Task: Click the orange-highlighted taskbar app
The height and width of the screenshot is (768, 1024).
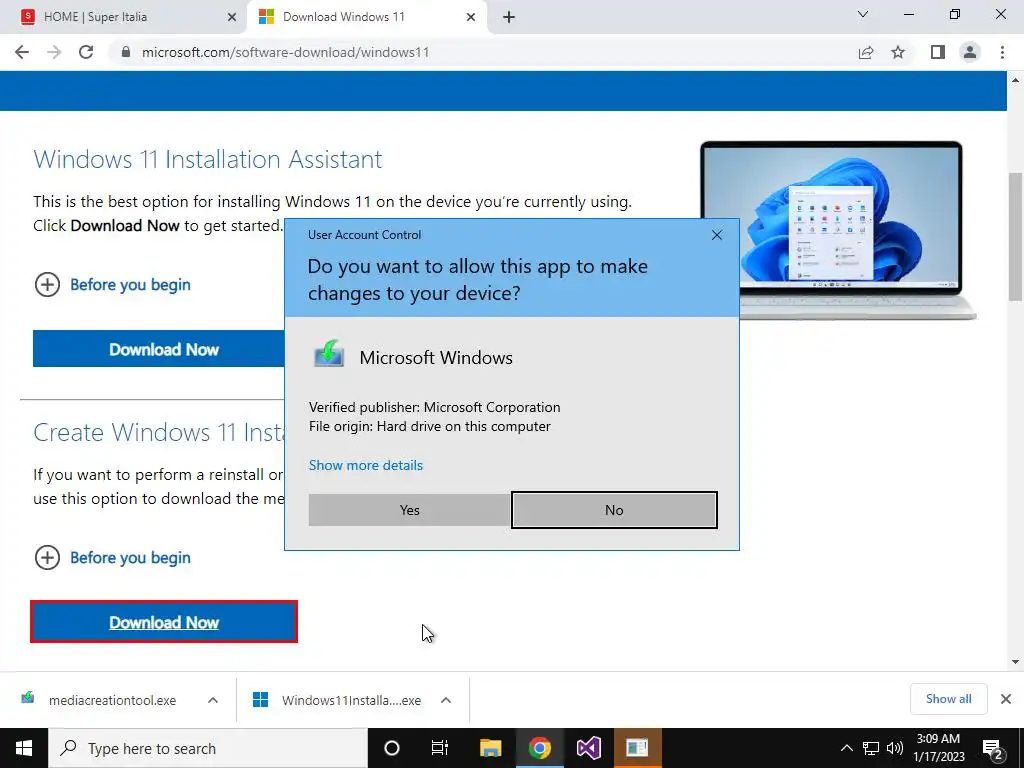Action: [637, 748]
